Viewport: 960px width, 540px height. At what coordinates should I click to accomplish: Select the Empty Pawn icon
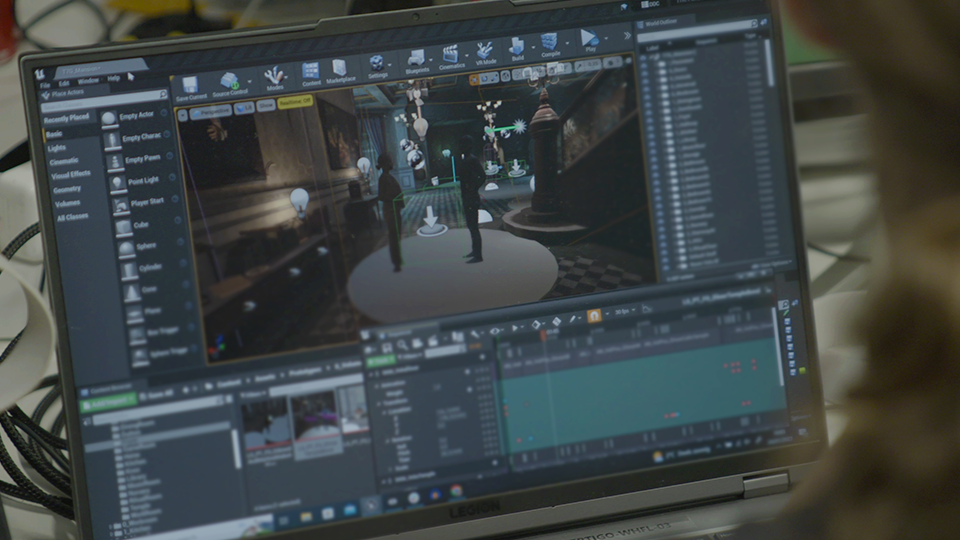tap(114, 162)
